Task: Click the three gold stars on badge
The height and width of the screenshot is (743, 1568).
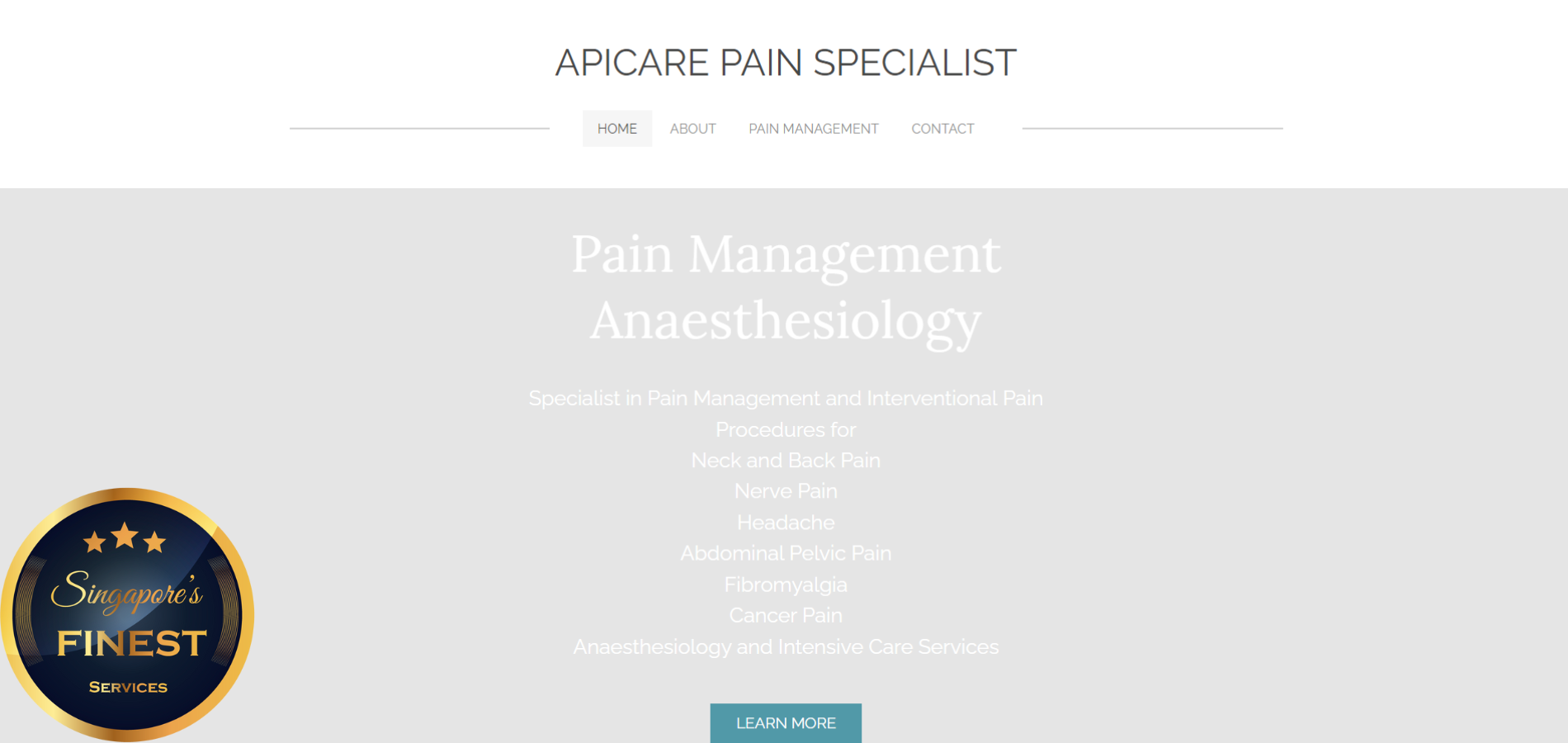Action: point(125,538)
